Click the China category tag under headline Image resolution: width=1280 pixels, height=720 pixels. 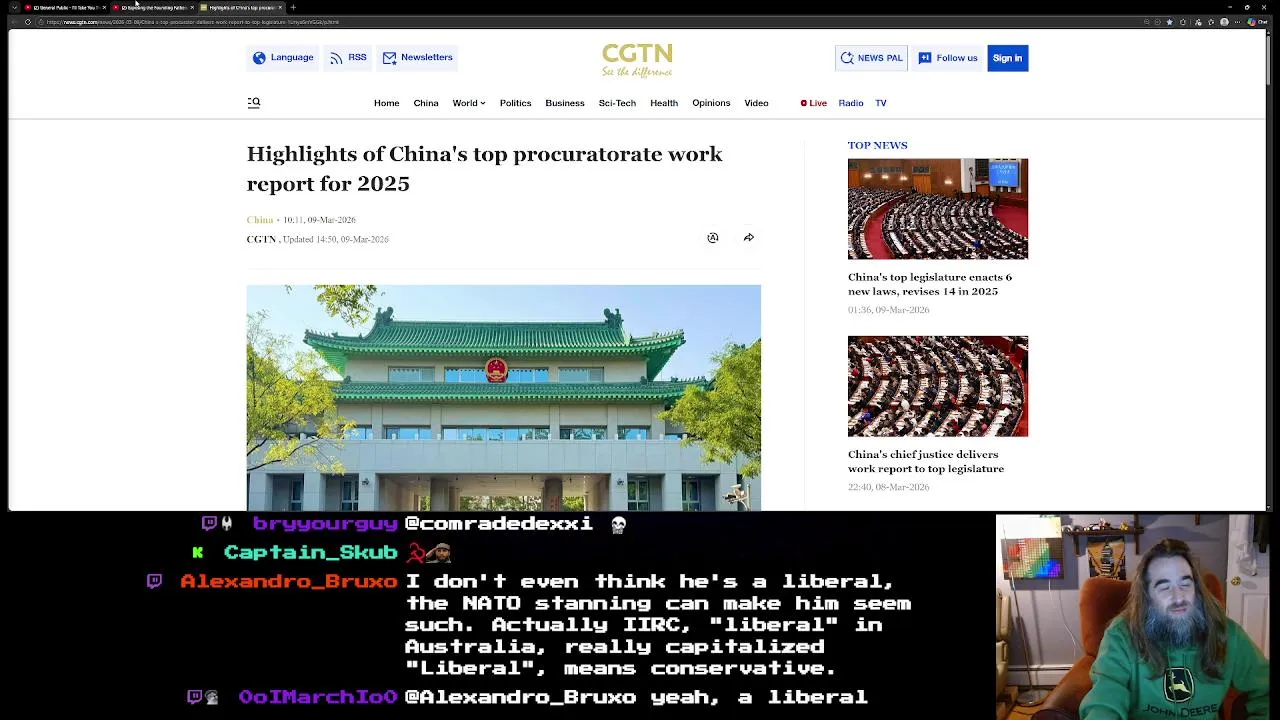point(260,220)
